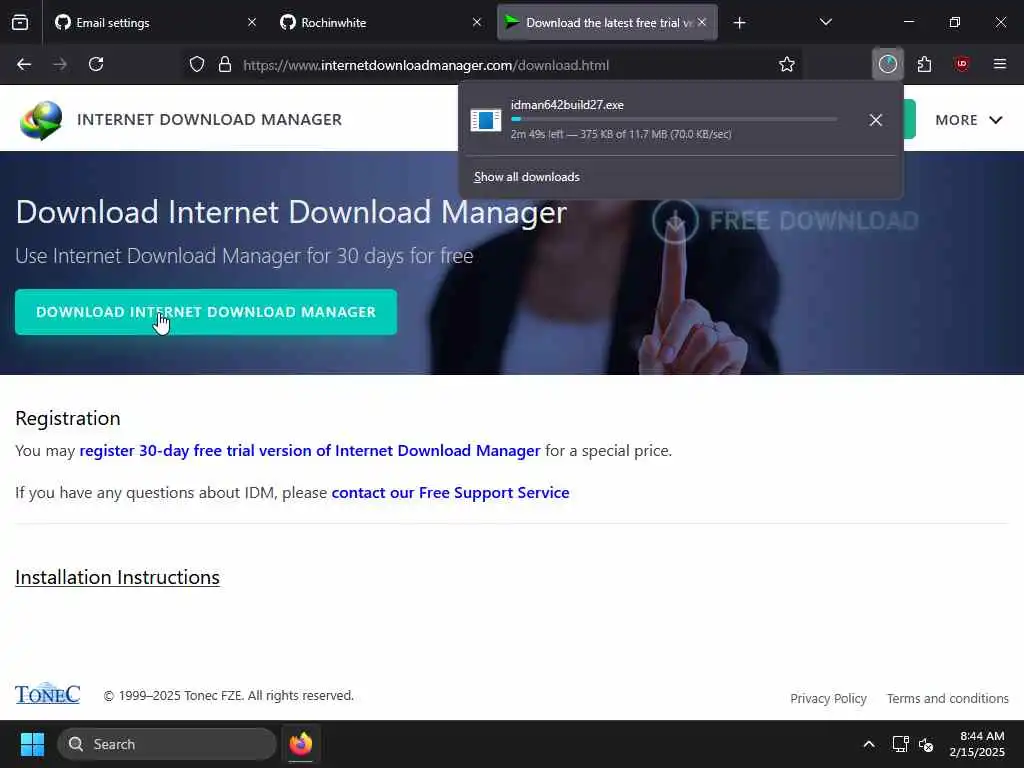Click the FREE DOWNLOAD circular arrow

[x=675, y=221]
